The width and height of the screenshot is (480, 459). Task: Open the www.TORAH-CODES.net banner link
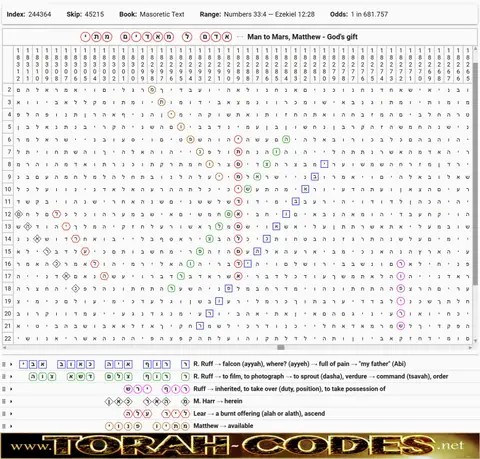click(240, 446)
